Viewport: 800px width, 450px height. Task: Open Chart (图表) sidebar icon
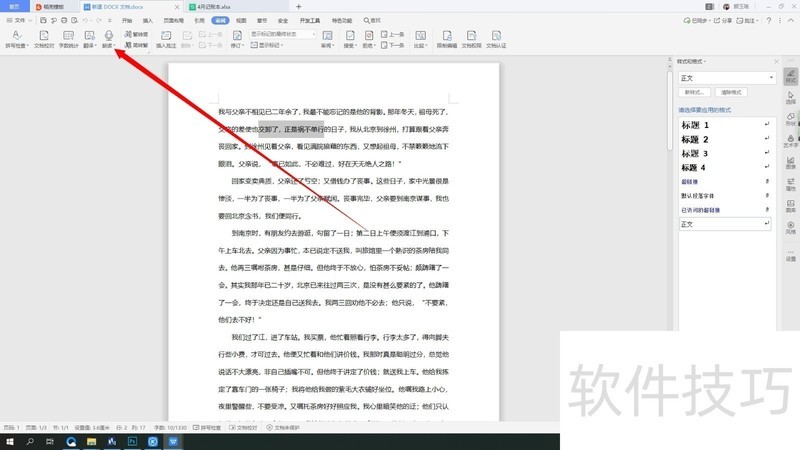click(x=790, y=162)
